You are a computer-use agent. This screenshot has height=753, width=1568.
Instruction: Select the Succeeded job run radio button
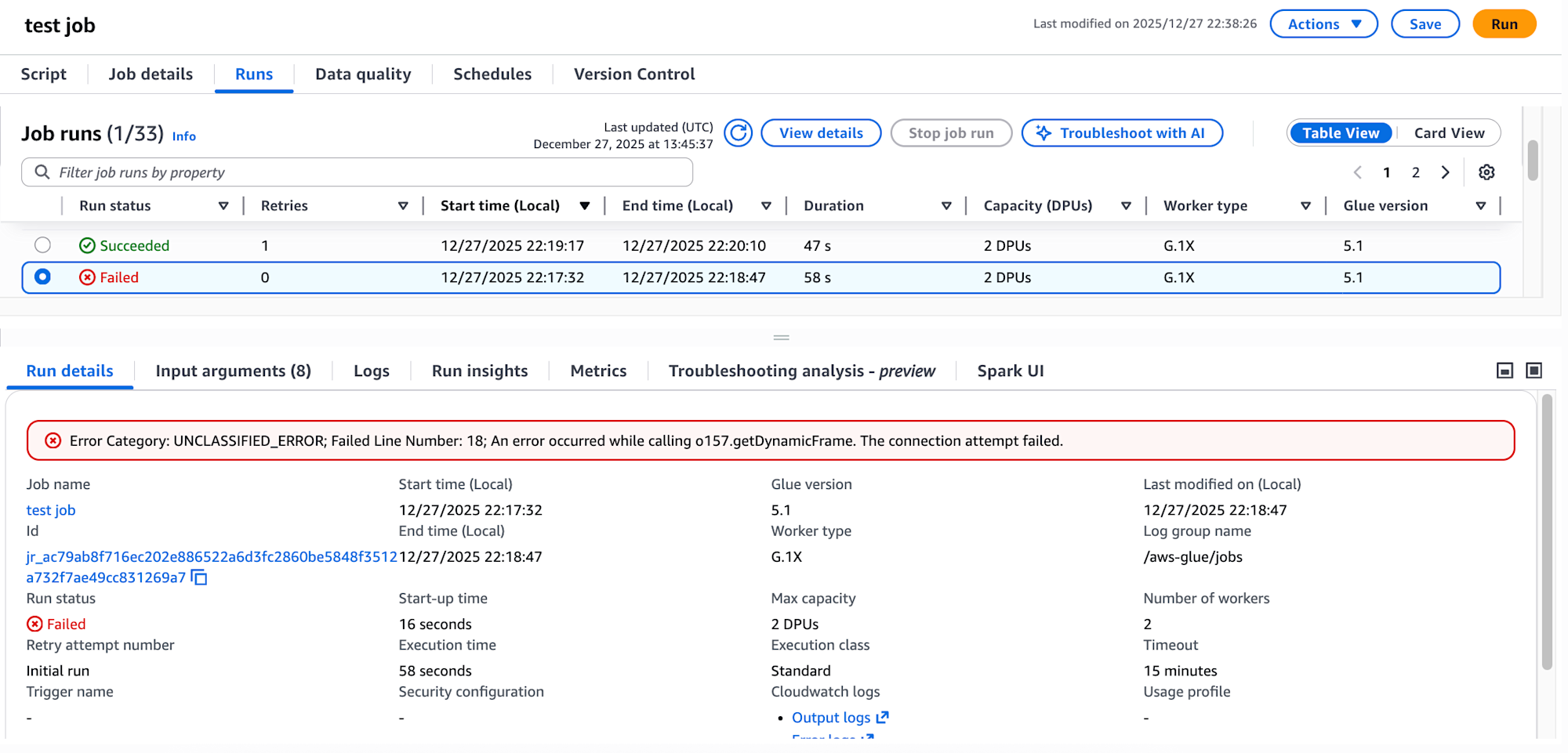[43, 245]
